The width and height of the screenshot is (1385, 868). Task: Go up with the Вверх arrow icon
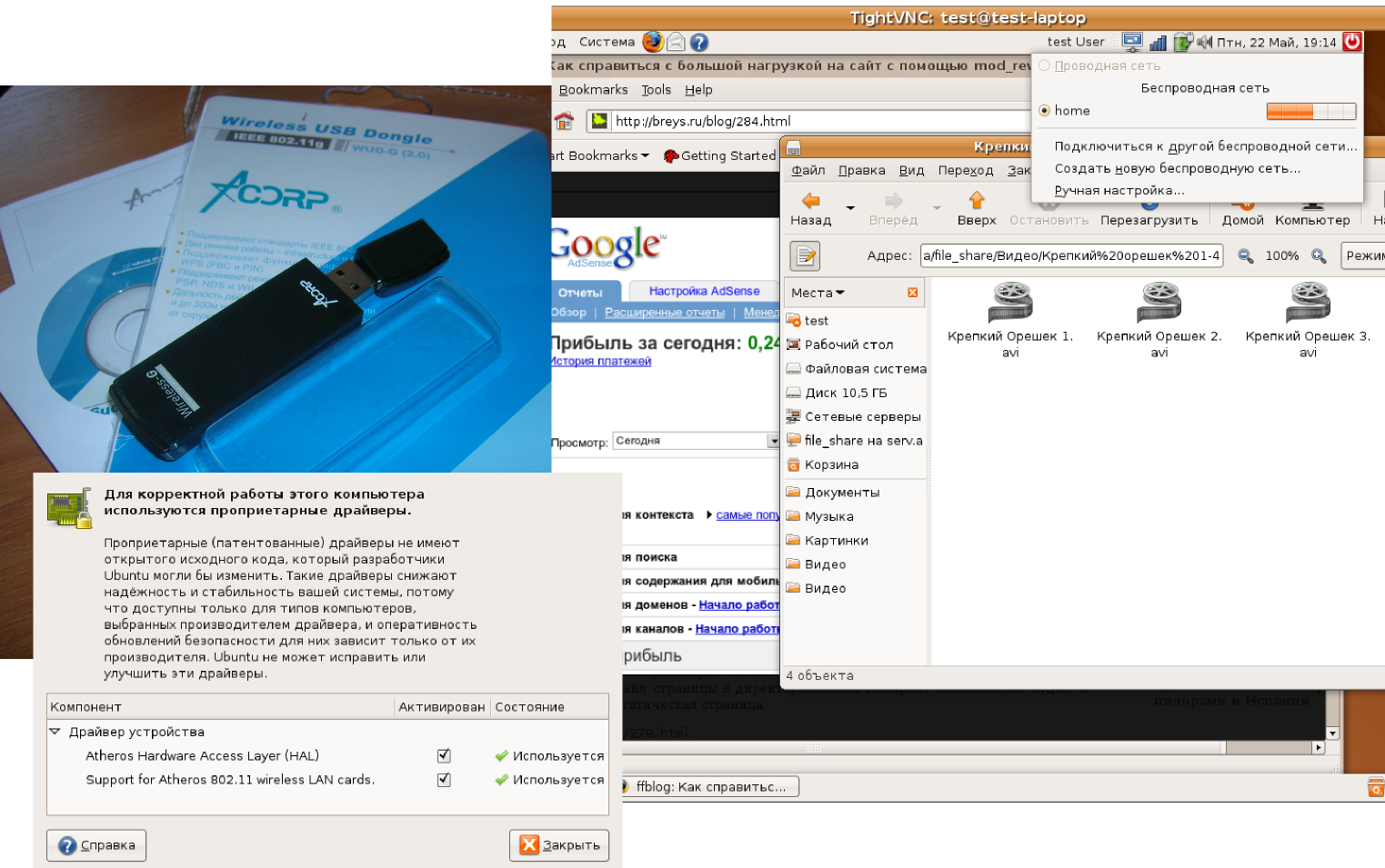977,201
